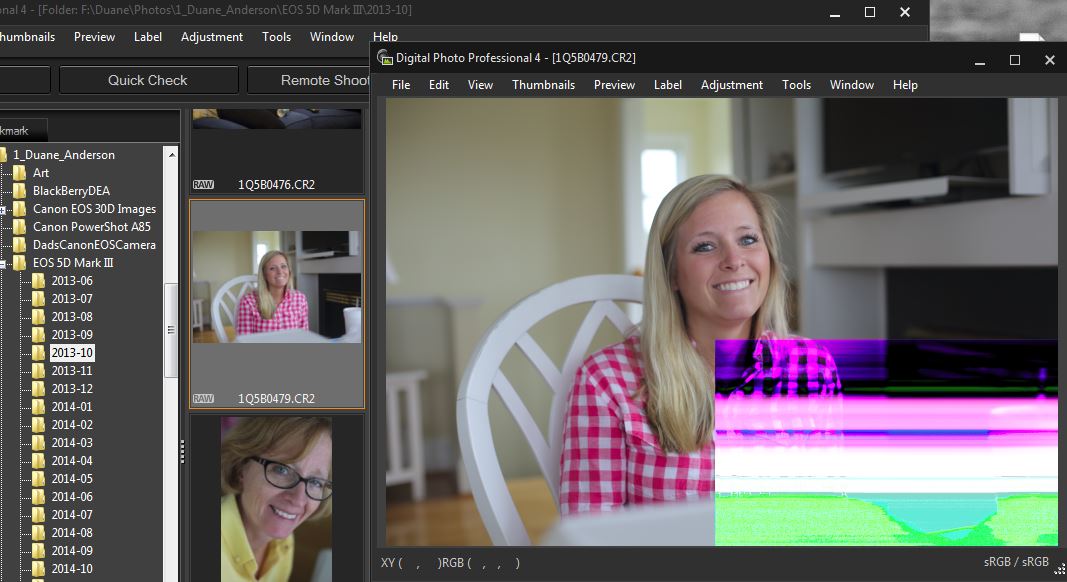
Task: Collapse the EOS 5D Mark III folder
Action: [x=3, y=264]
